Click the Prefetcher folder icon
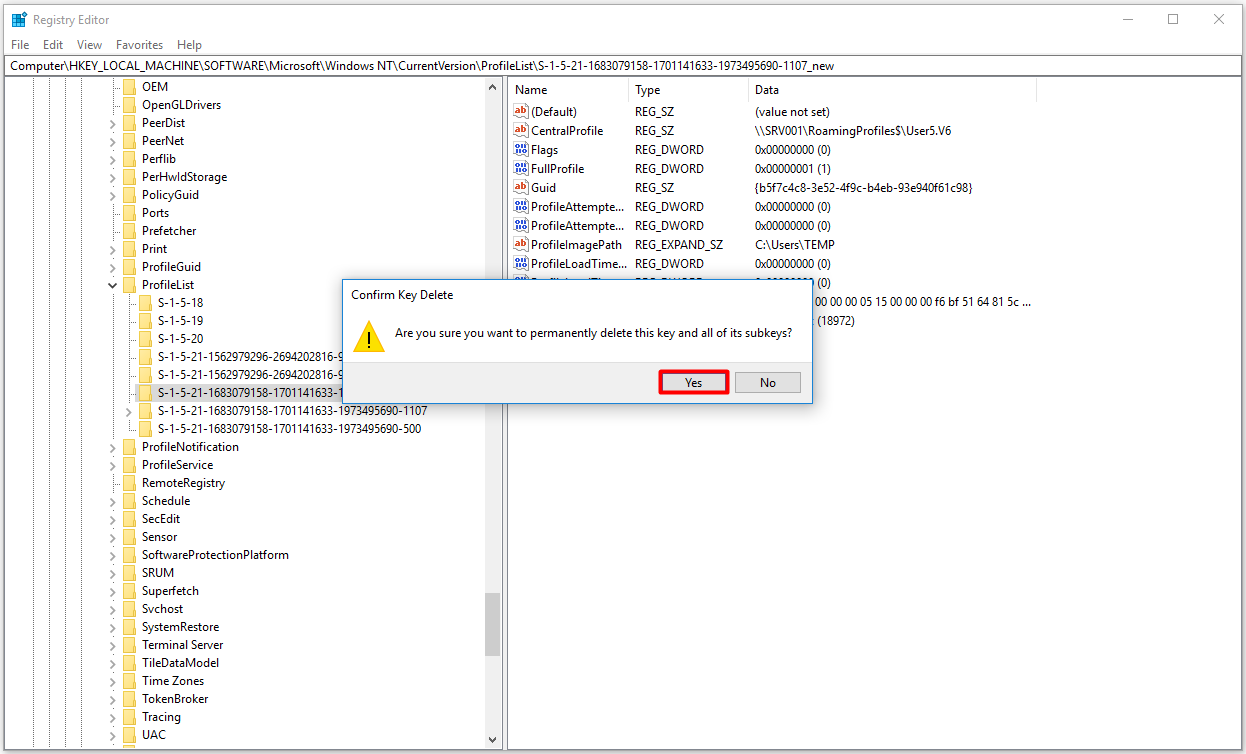The height and width of the screenshot is (754, 1246). click(129, 231)
